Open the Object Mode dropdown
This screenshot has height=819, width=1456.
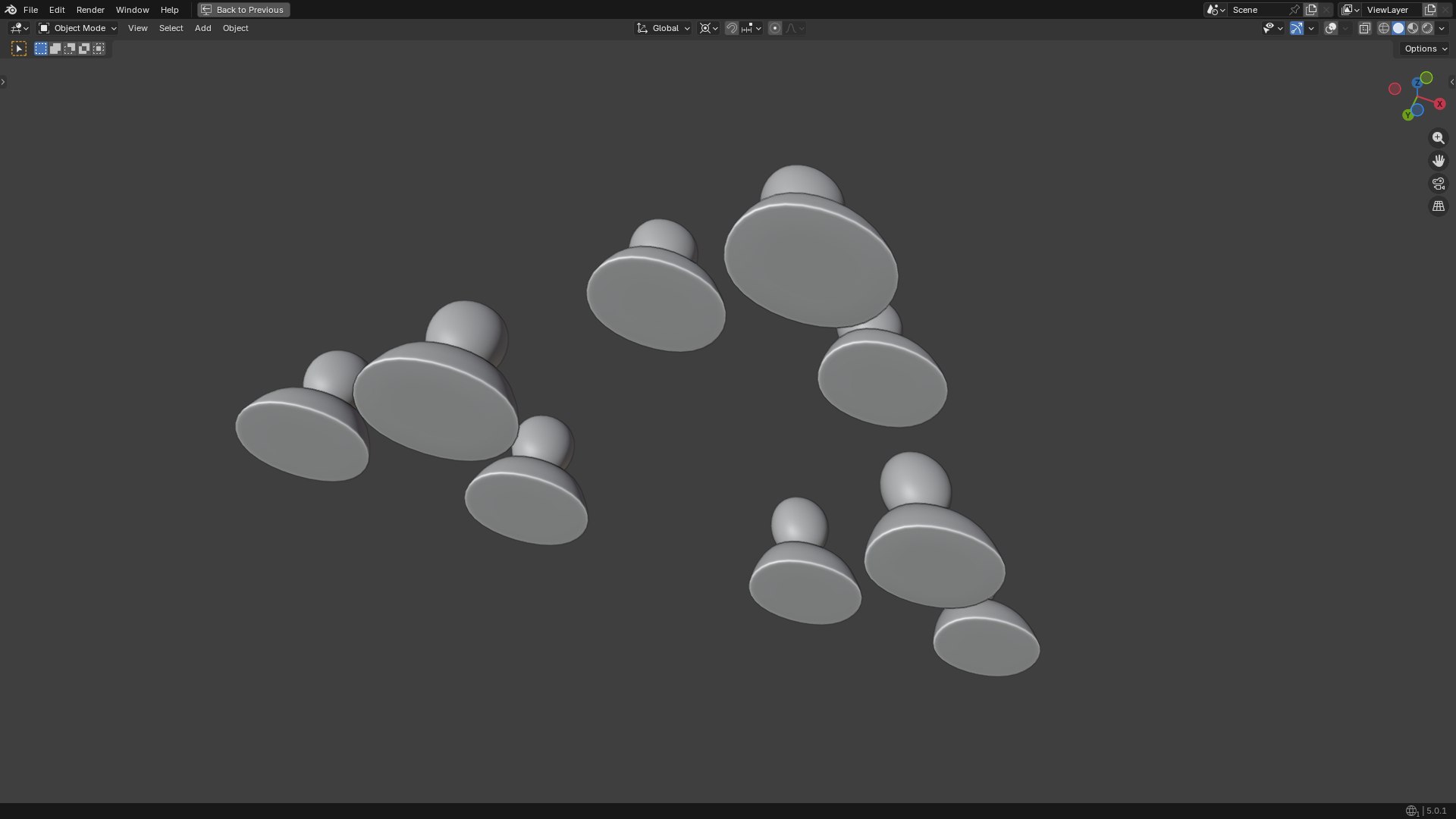(x=77, y=28)
